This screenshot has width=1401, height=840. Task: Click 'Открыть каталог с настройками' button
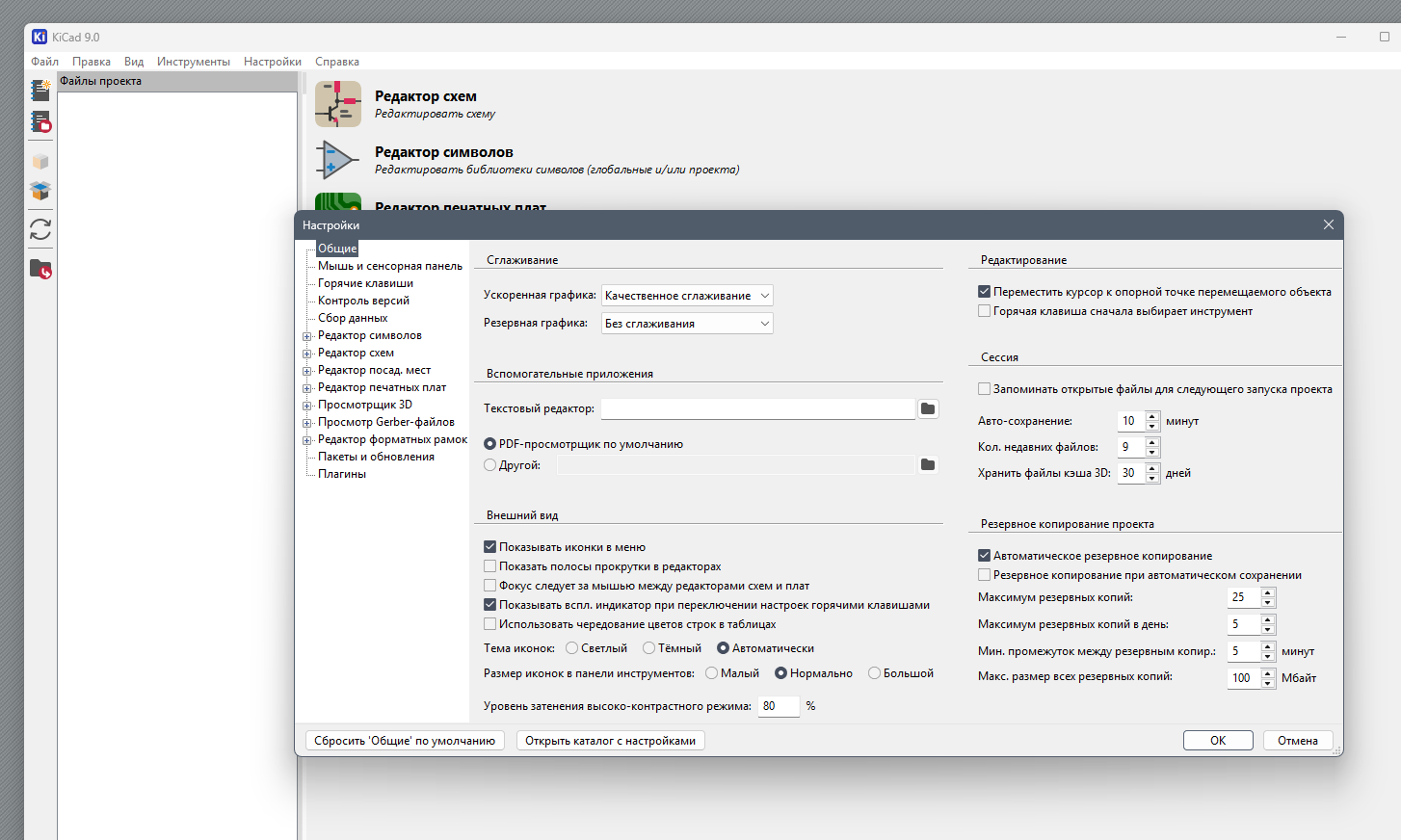pos(611,741)
